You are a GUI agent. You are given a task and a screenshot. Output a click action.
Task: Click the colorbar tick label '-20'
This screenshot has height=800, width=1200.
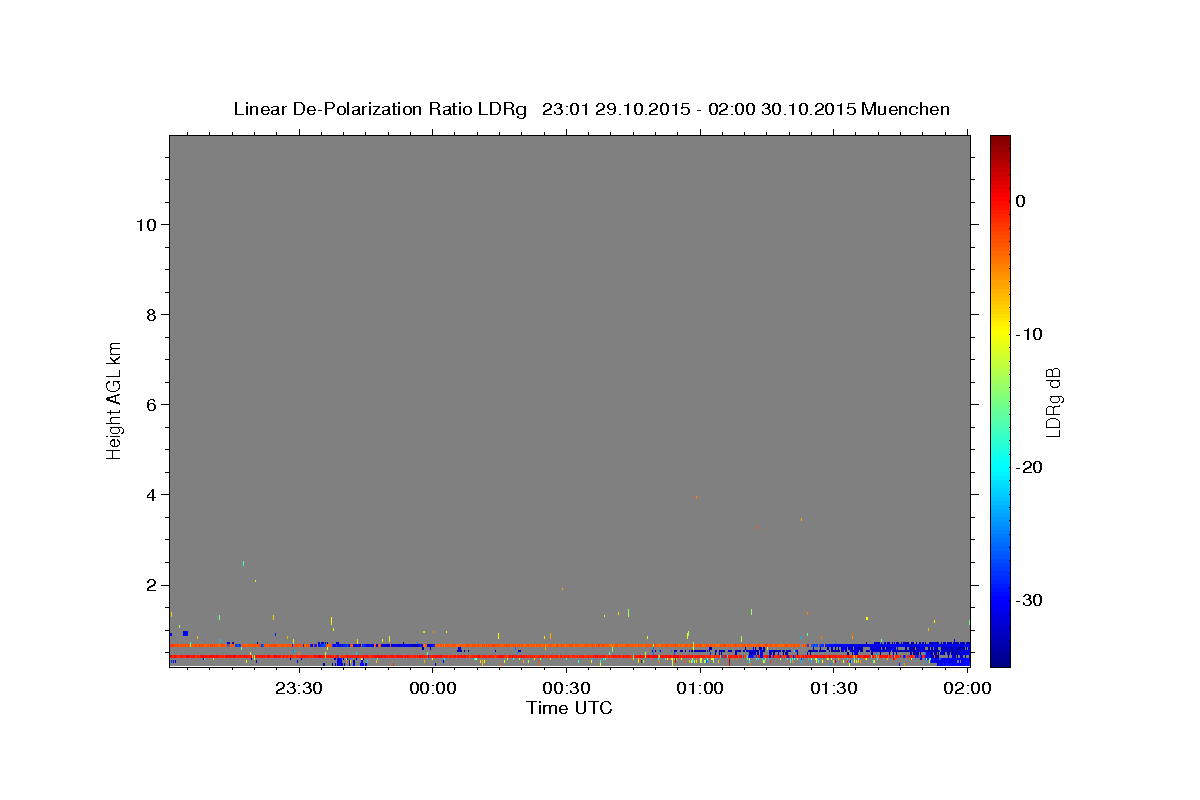coord(1029,467)
